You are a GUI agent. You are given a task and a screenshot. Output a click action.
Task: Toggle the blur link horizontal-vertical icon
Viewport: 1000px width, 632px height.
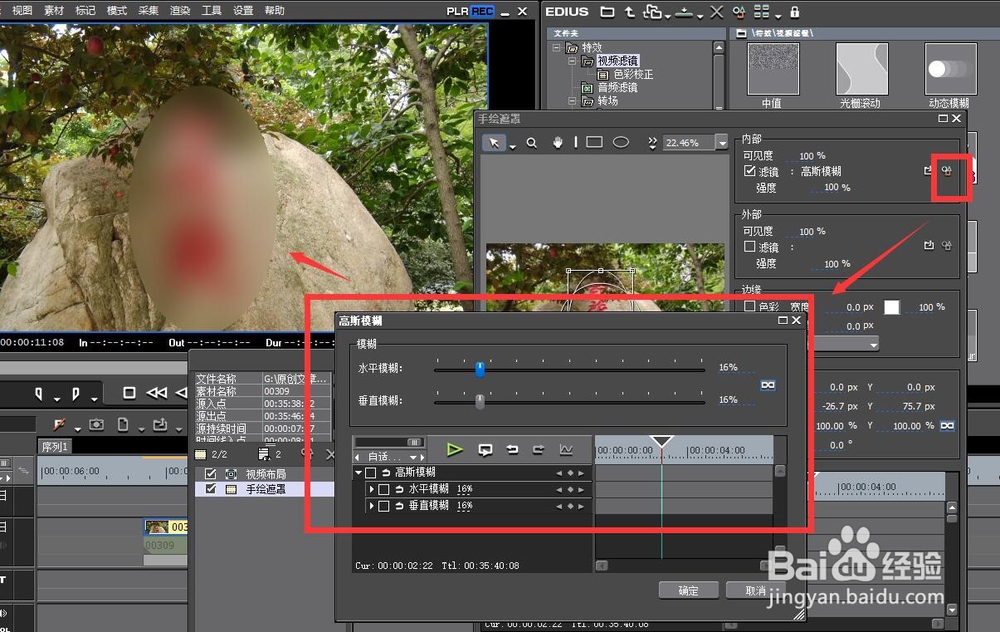(768, 385)
